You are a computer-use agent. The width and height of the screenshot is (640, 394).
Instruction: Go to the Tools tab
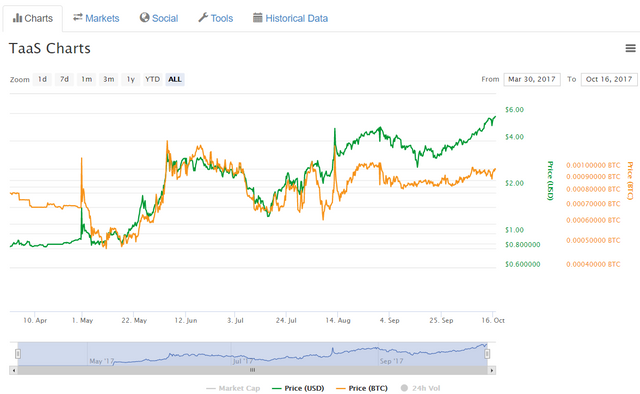(x=216, y=18)
